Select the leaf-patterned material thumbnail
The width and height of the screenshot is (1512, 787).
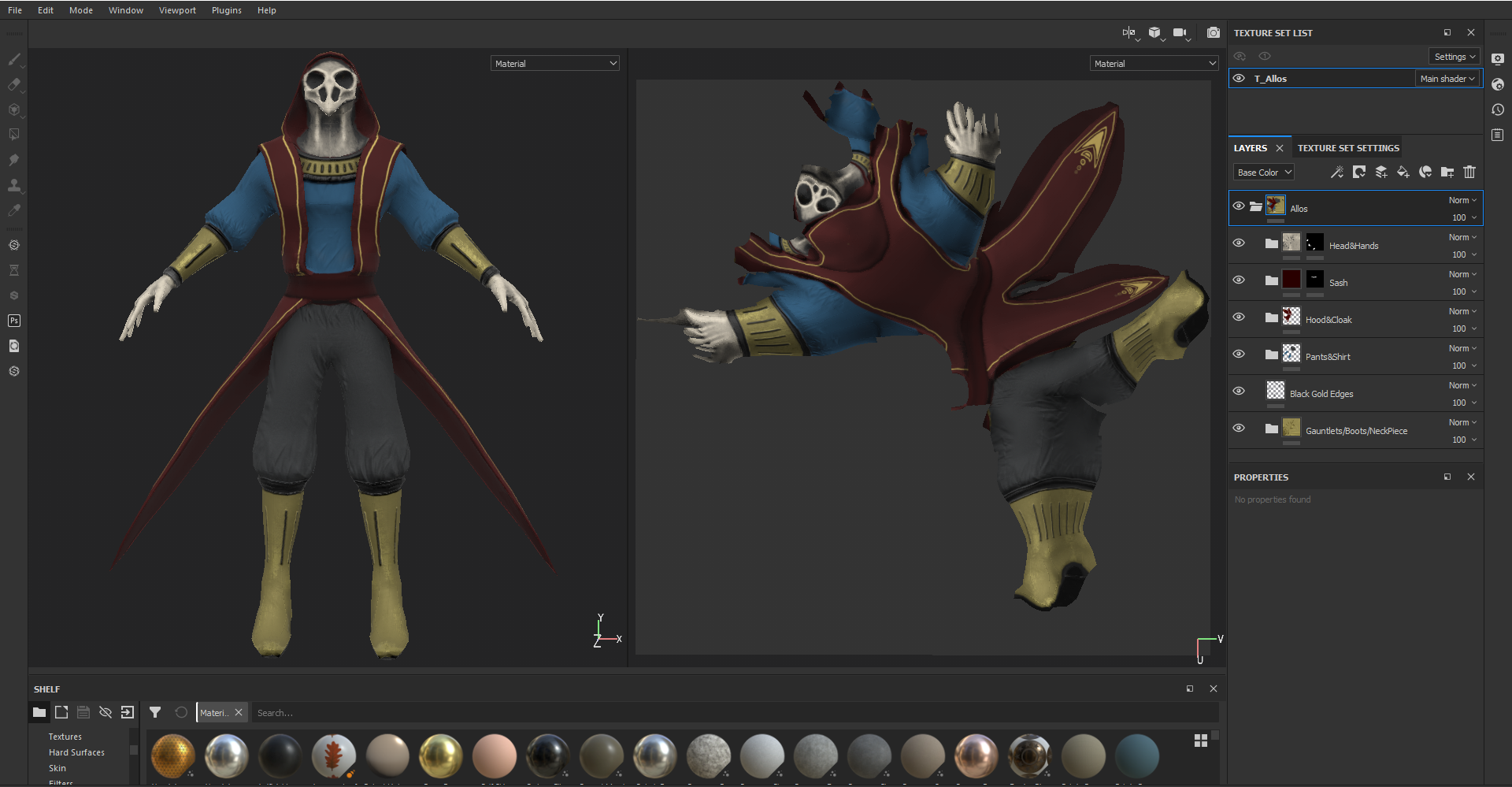pyautogui.click(x=334, y=755)
